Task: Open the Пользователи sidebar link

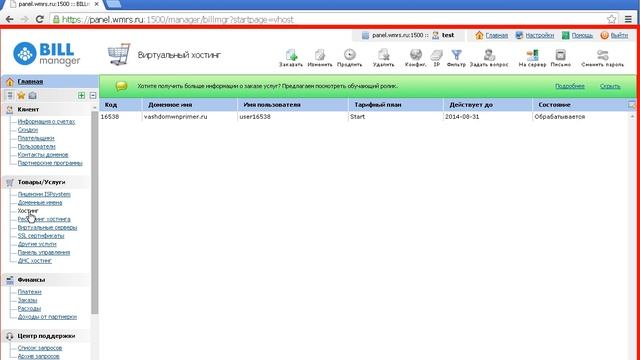Action: click(x=36, y=147)
